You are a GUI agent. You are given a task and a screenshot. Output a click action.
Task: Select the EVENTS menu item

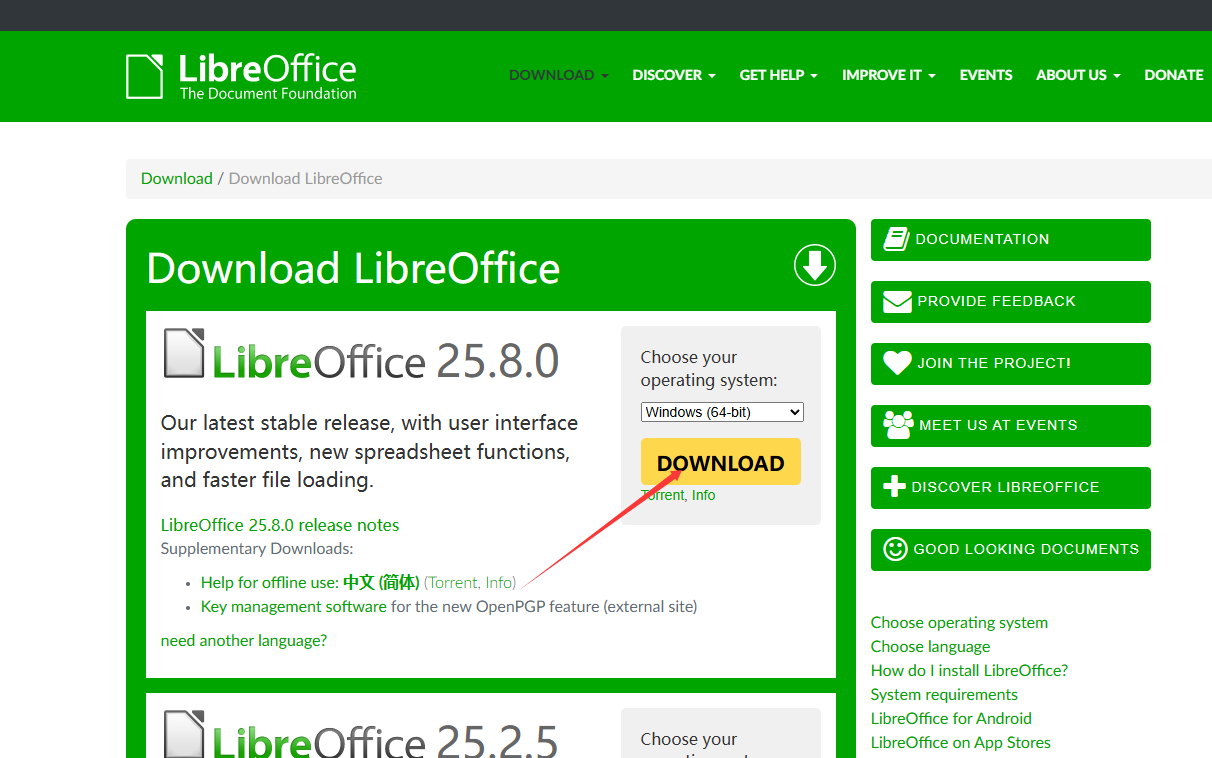click(x=985, y=75)
